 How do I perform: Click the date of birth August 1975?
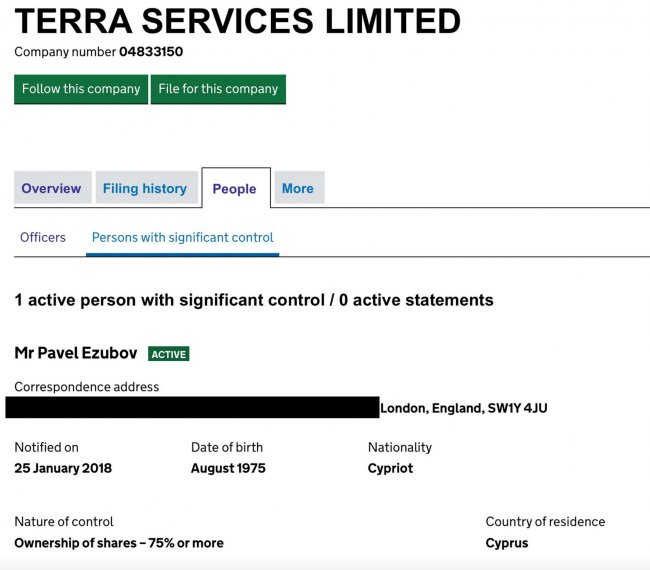pos(228,468)
